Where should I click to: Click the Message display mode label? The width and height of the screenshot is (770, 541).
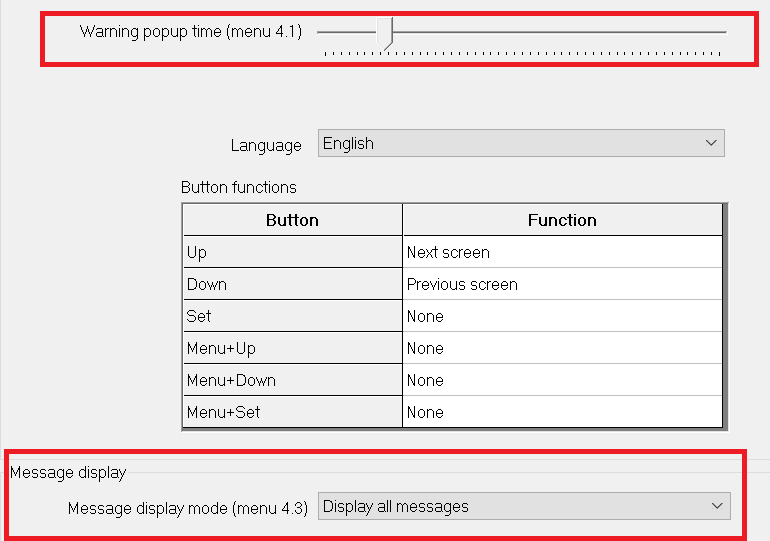[187, 508]
